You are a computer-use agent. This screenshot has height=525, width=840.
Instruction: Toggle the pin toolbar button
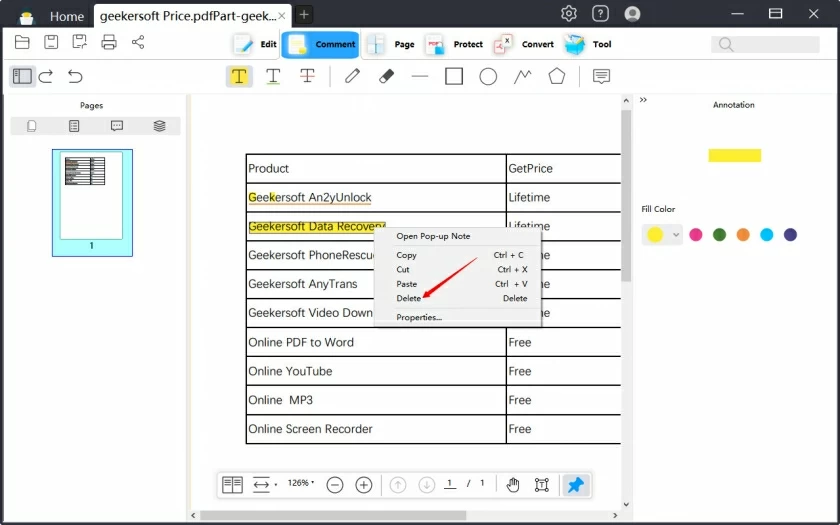[575, 485]
